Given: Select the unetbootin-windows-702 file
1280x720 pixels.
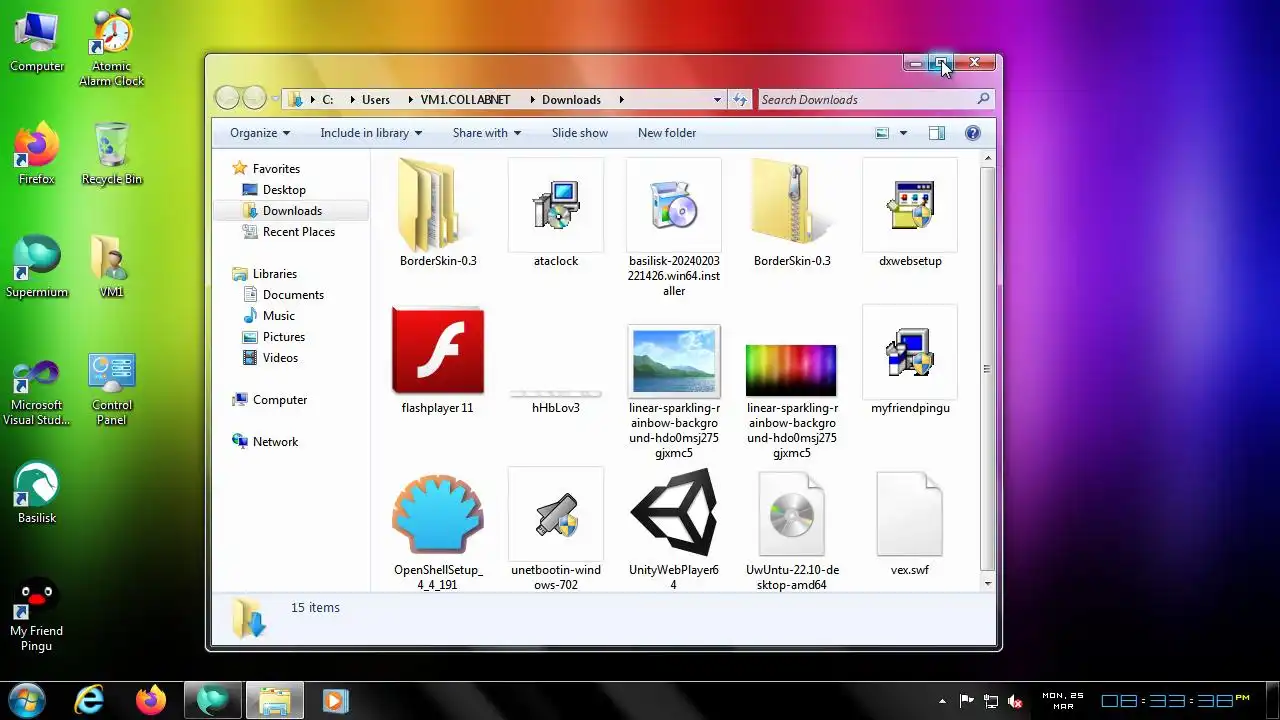Looking at the screenshot, I should pos(556,530).
